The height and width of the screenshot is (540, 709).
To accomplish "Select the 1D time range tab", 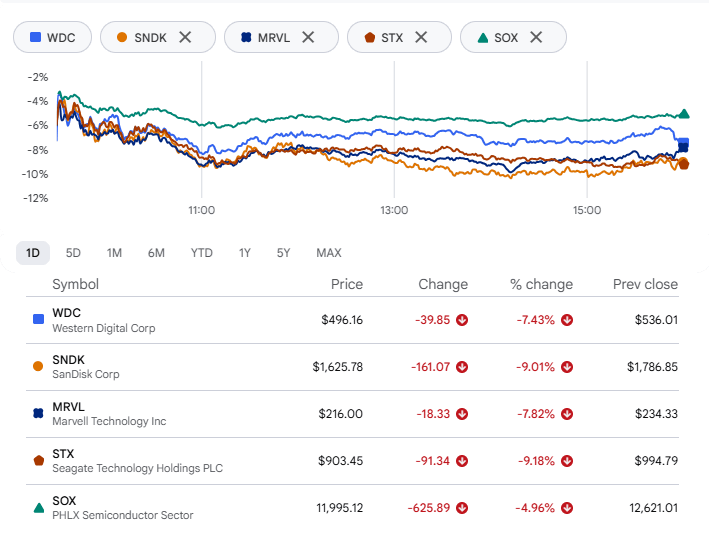I will [33, 253].
